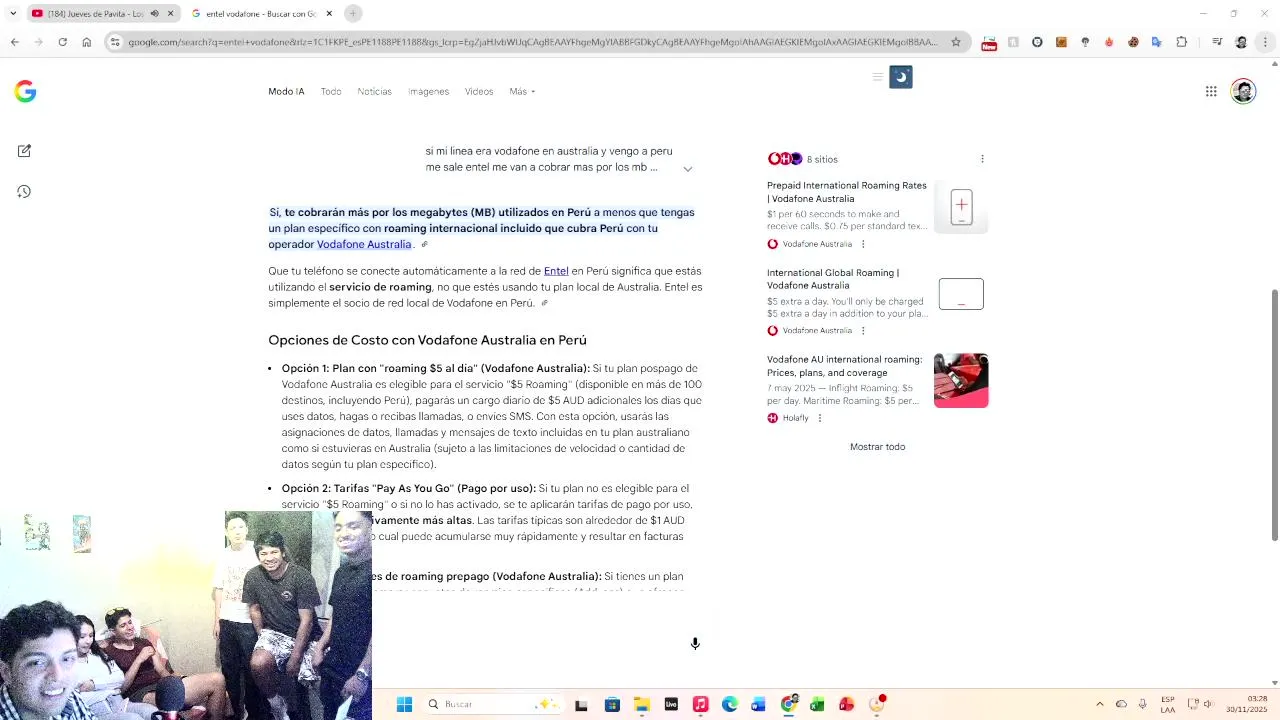Follow the Entel hyperlink in answer
This screenshot has width=1280, height=720.
click(556, 271)
